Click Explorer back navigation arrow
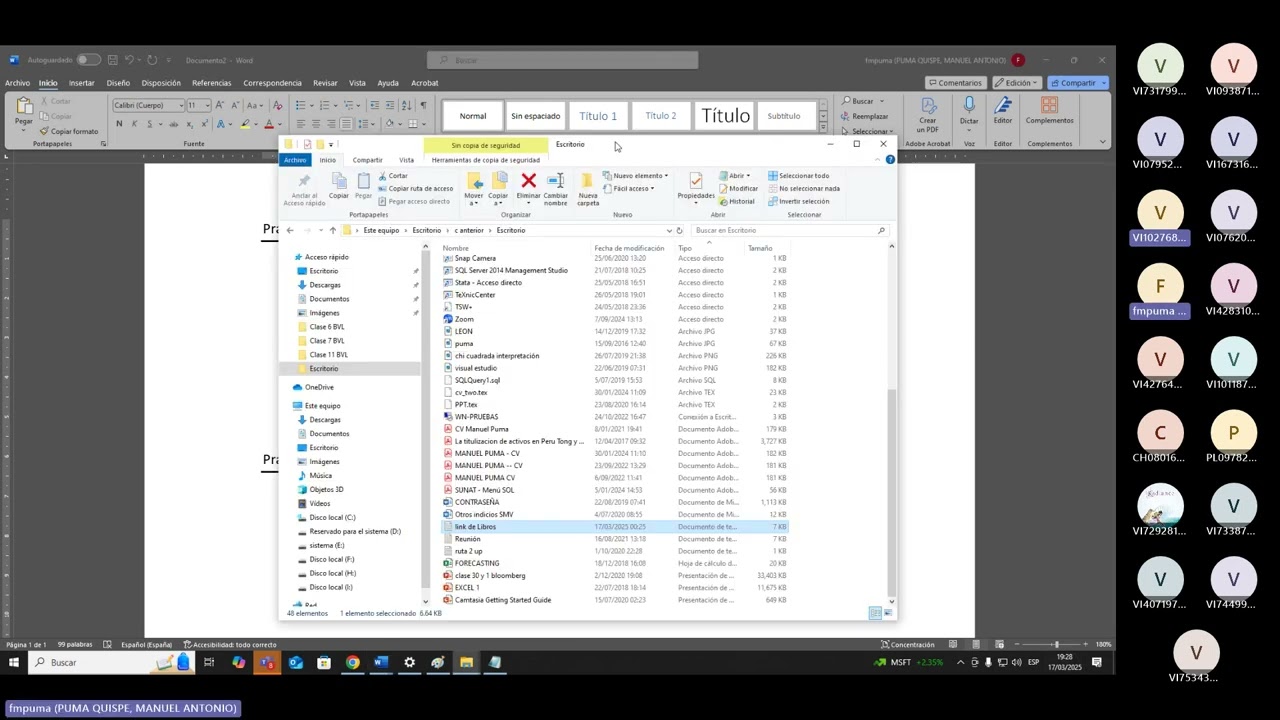Screen dimensions: 1280x720 [x=290, y=230]
